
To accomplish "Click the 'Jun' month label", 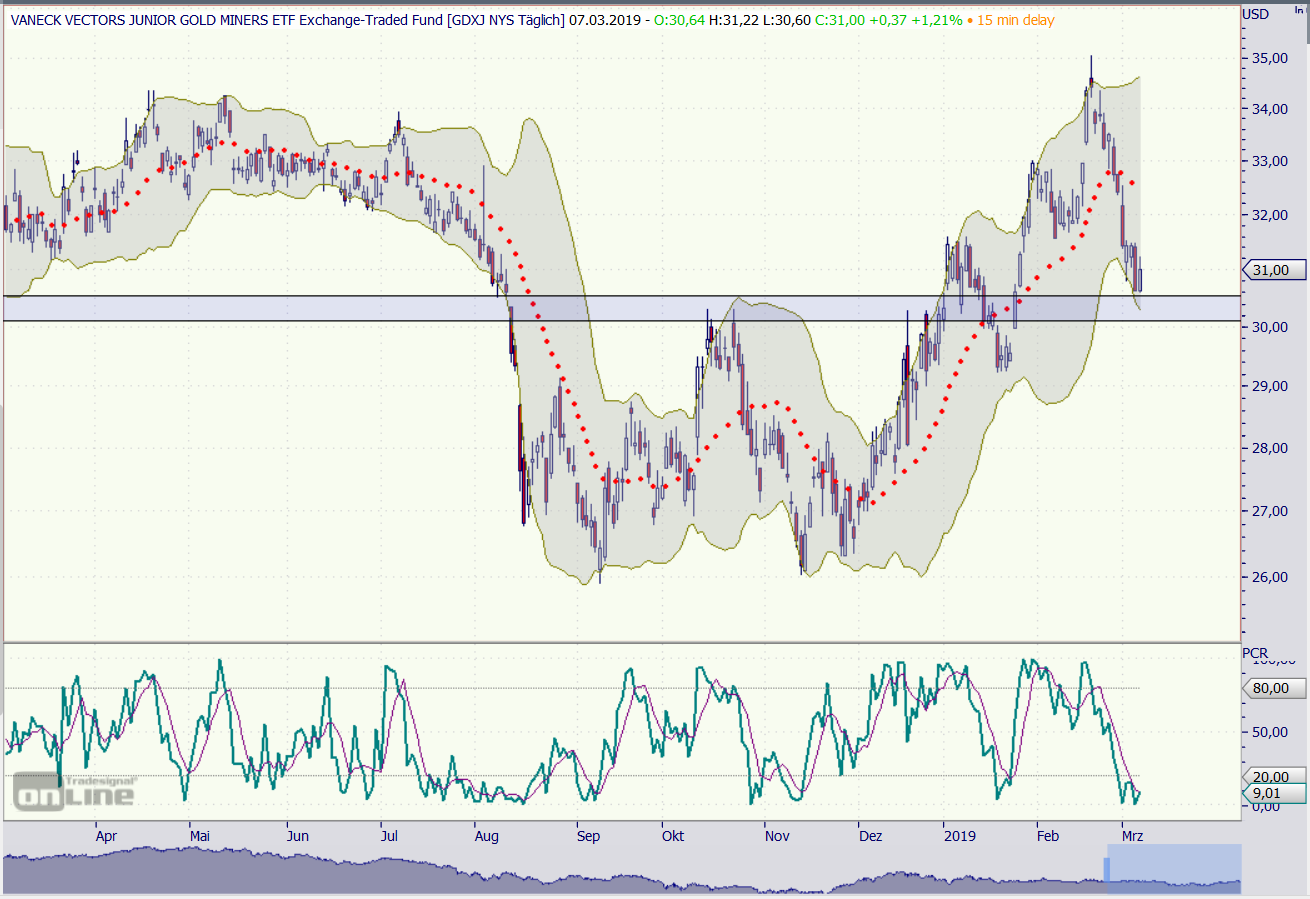I will pos(297,836).
